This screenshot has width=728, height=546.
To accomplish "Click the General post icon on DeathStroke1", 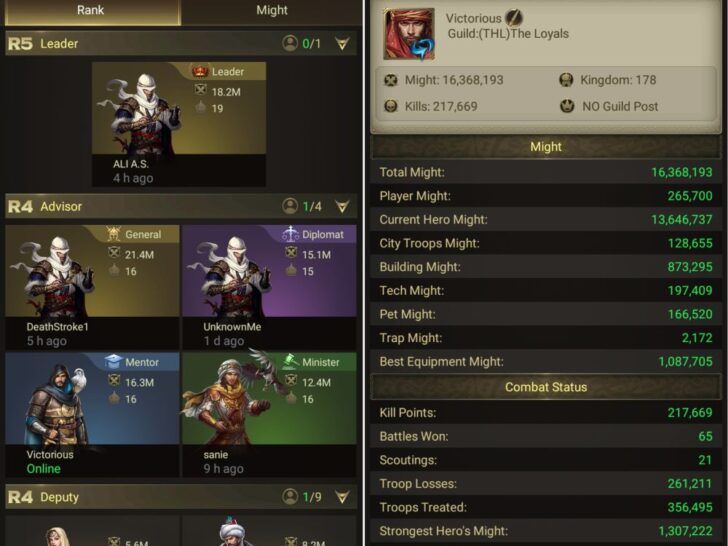I will 113,234.
